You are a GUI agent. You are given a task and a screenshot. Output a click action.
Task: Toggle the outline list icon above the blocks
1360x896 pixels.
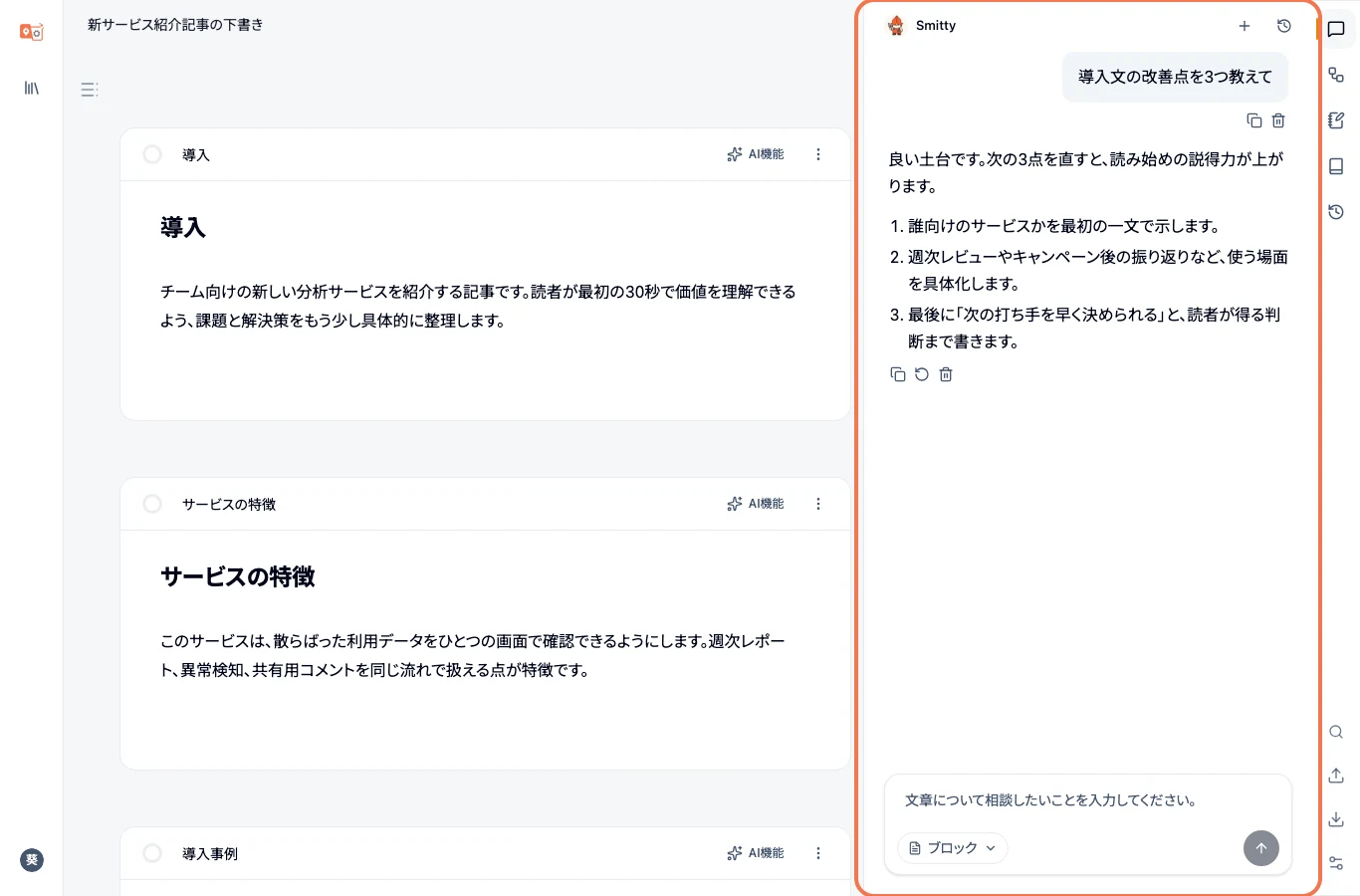90,90
